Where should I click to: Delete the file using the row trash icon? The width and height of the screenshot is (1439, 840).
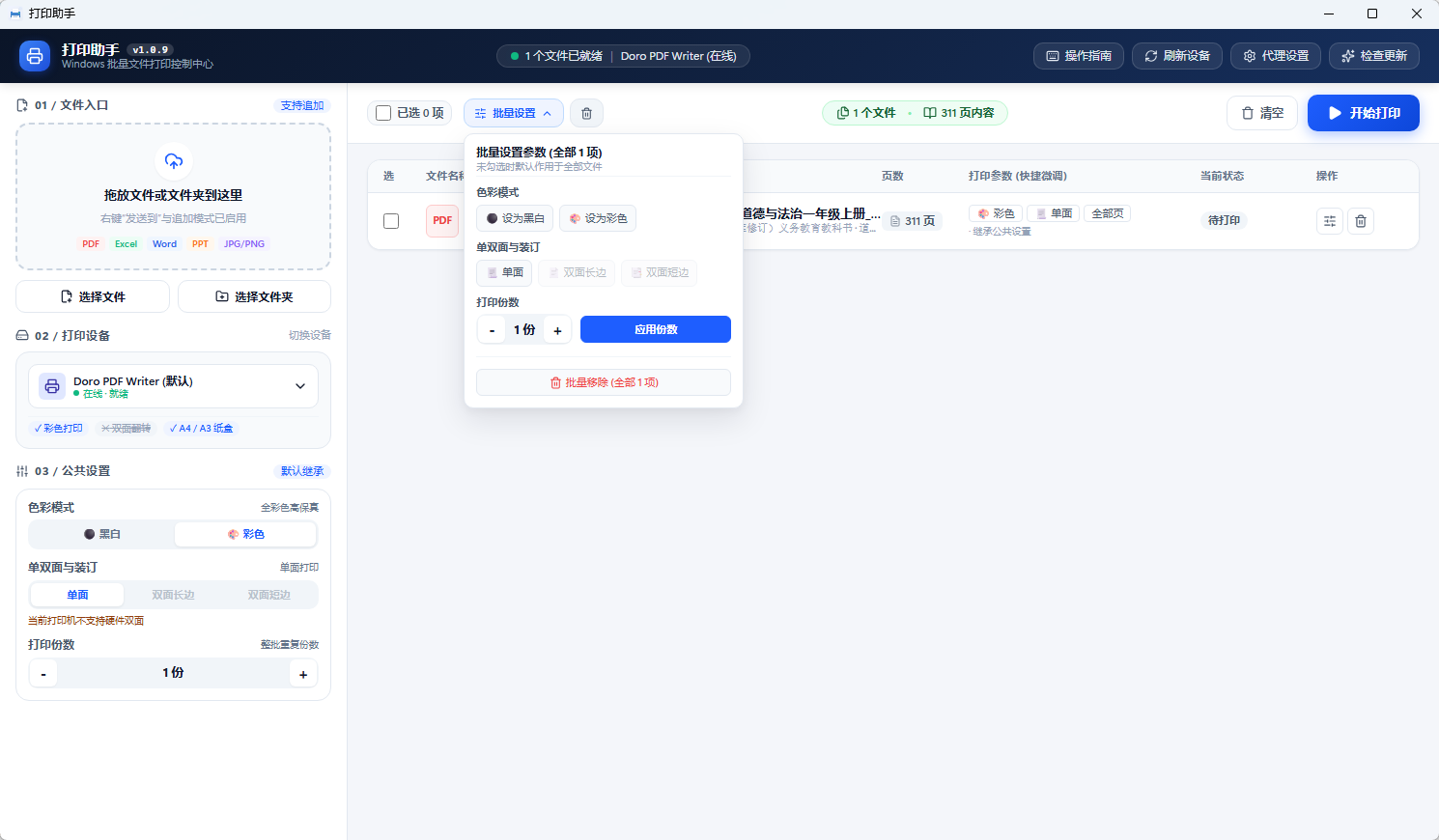point(1361,221)
